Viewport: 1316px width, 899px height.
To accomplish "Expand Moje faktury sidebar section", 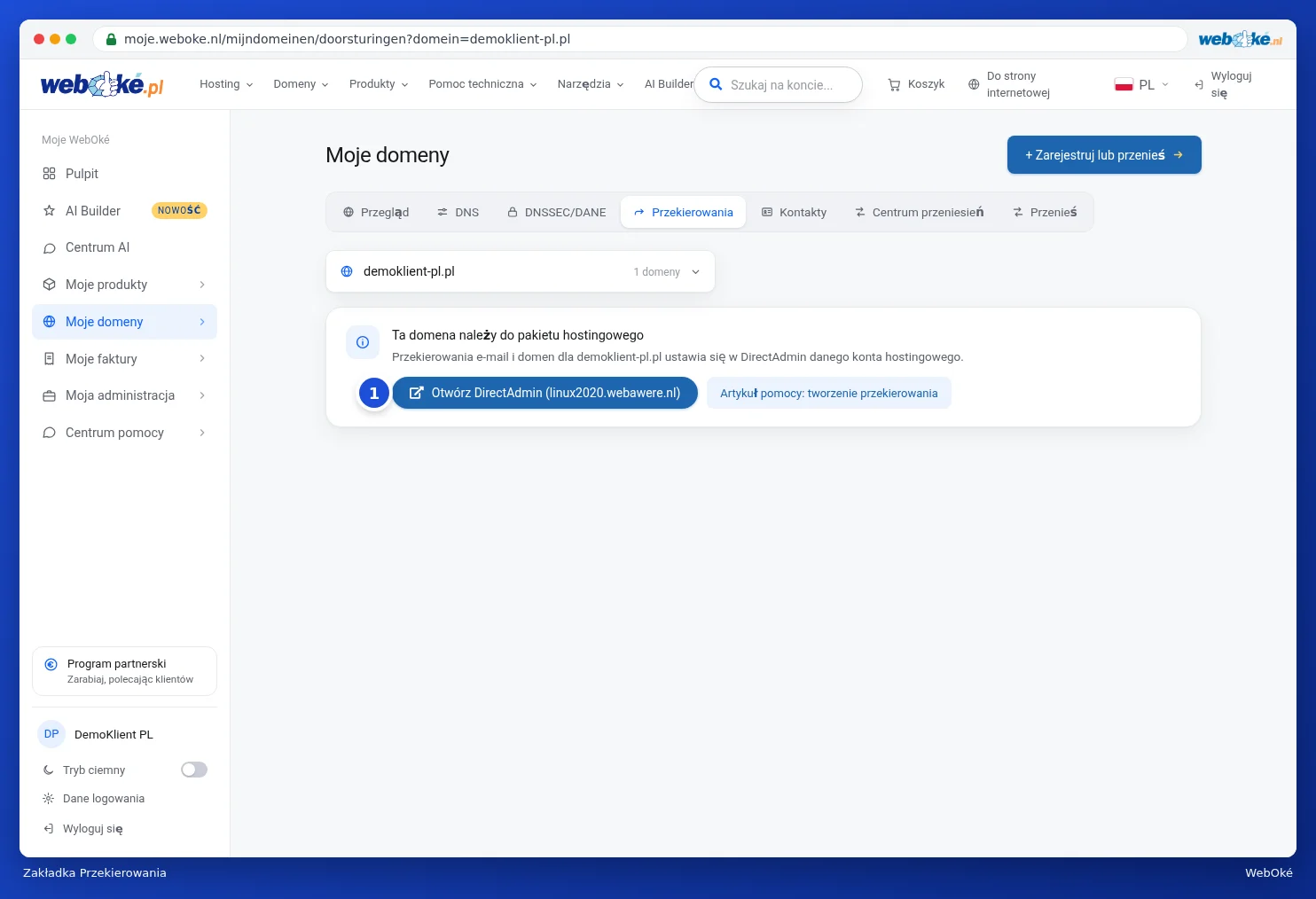I will pyautogui.click(x=124, y=359).
